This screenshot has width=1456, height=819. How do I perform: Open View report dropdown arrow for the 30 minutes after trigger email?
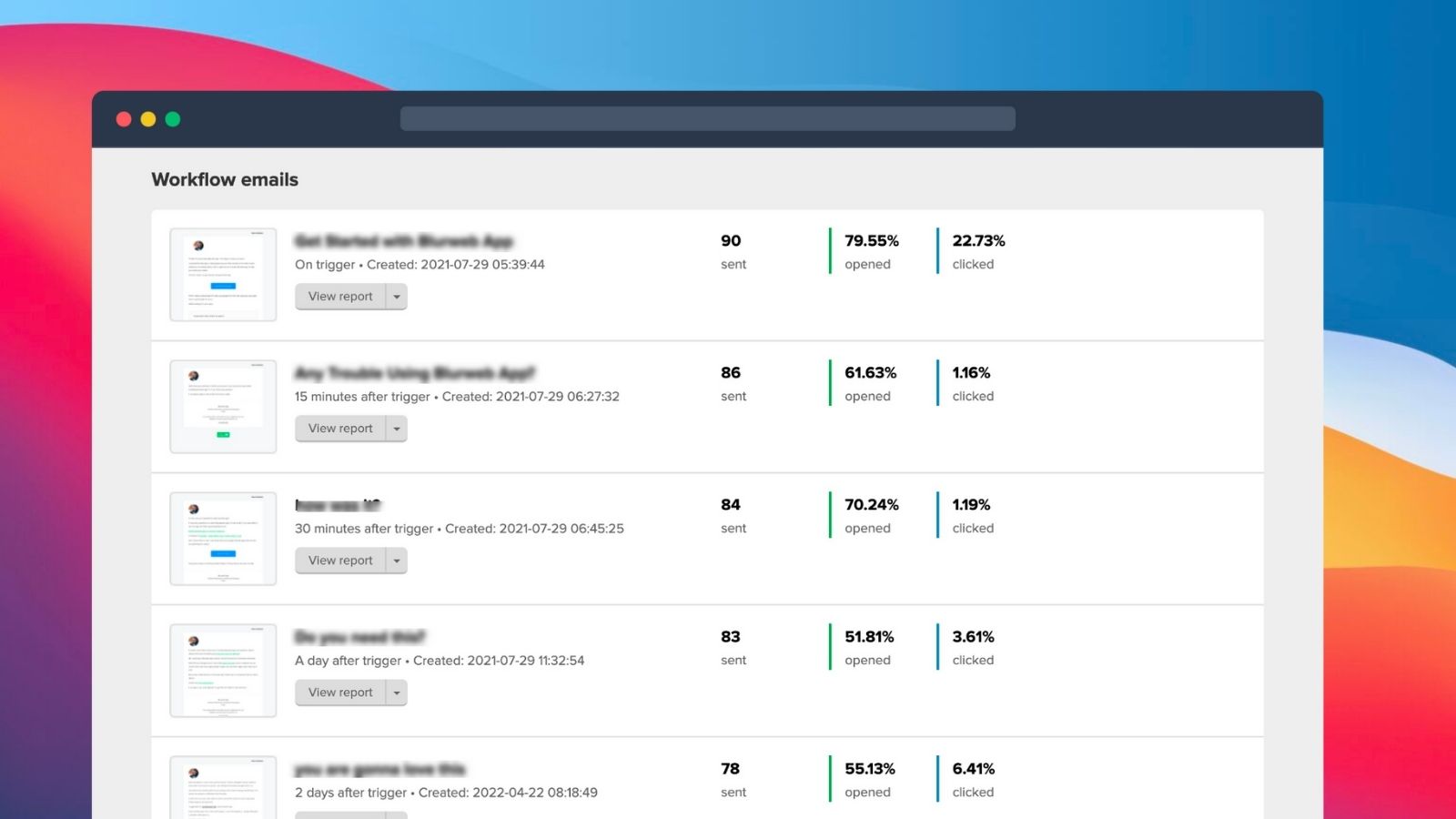click(397, 561)
